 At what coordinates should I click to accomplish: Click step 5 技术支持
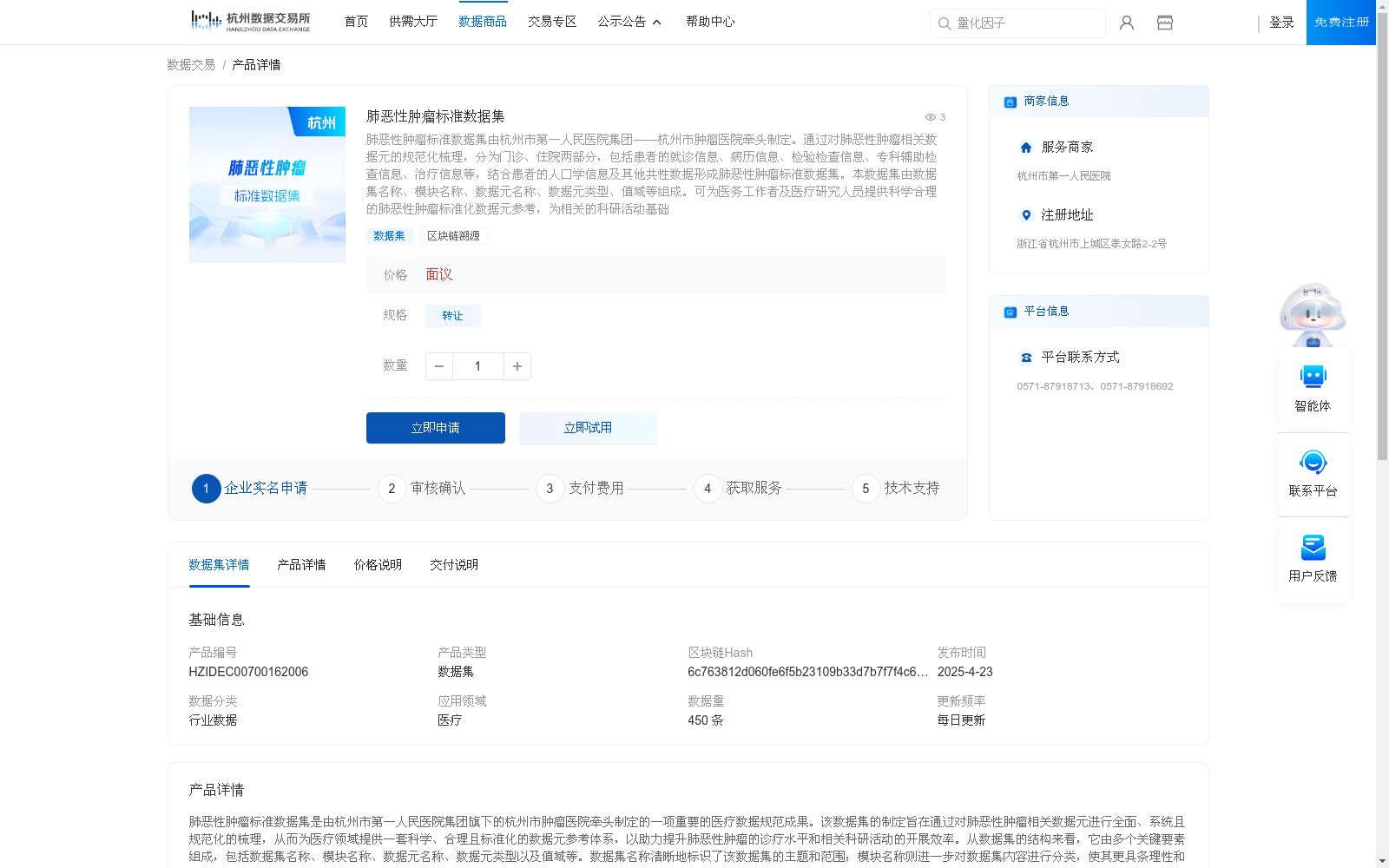click(x=896, y=489)
